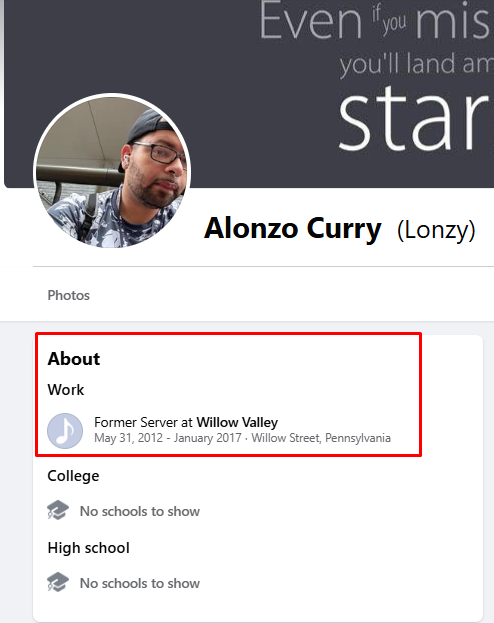Select the High school subsection heading
Screen dimensions: 494x623
88,548
